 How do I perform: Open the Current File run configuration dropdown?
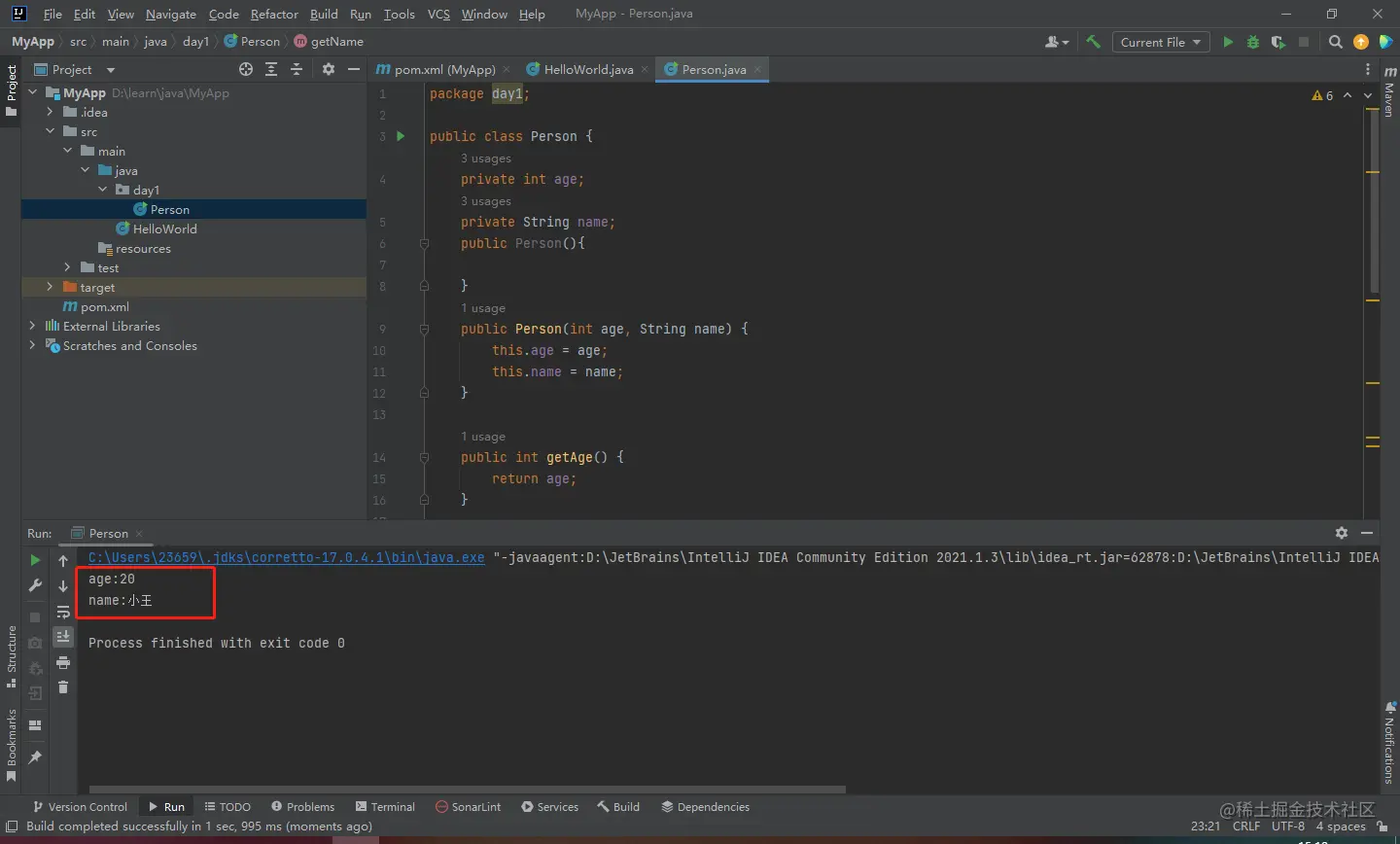click(1161, 42)
